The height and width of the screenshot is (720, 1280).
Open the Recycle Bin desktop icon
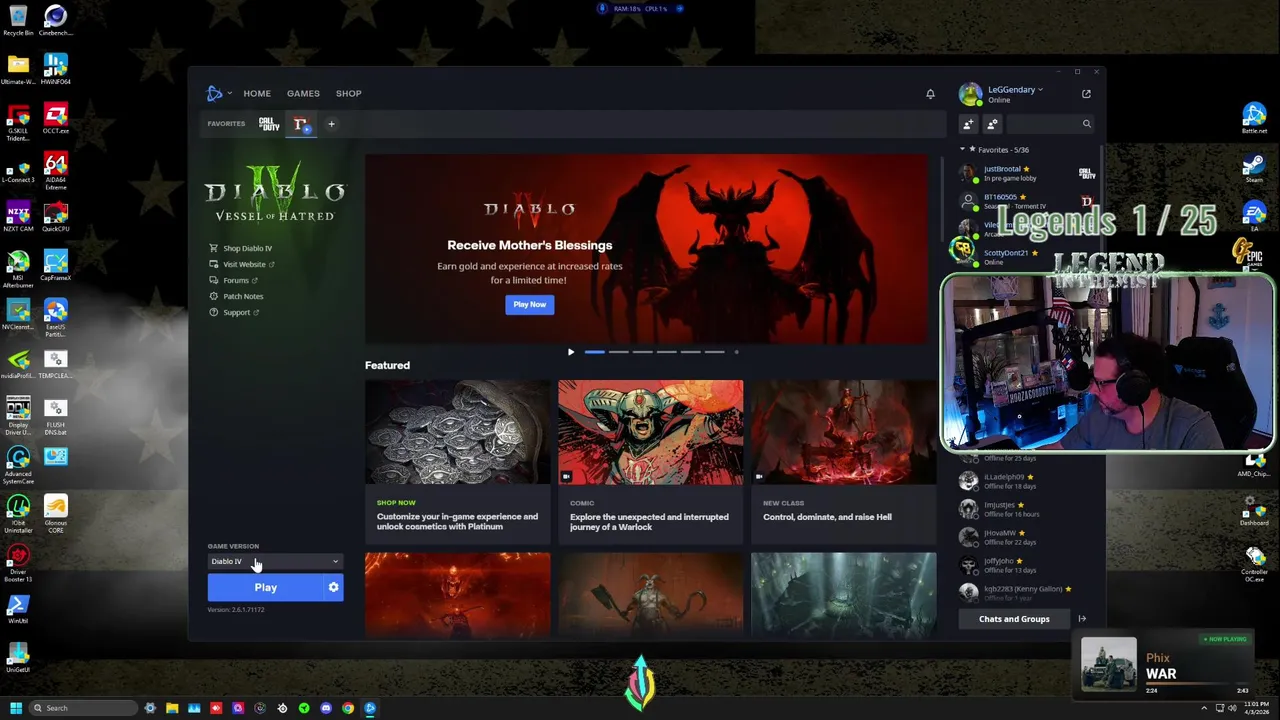point(18,20)
